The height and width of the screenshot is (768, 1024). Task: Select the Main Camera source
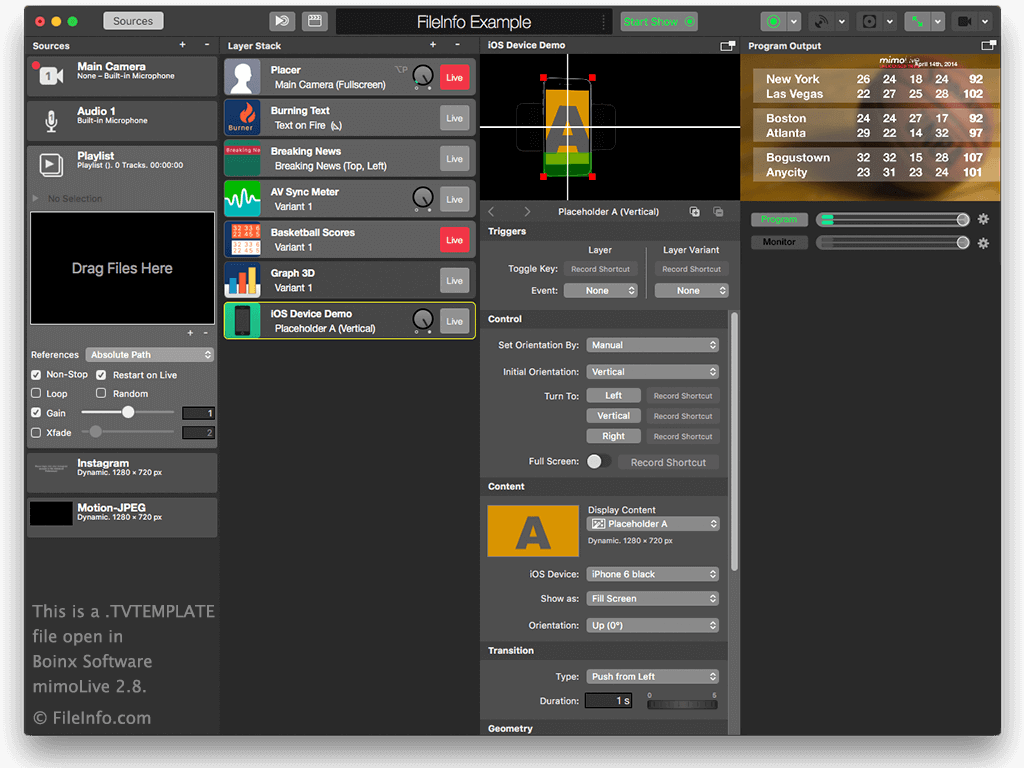pyautogui.click(x=122, y=76)
